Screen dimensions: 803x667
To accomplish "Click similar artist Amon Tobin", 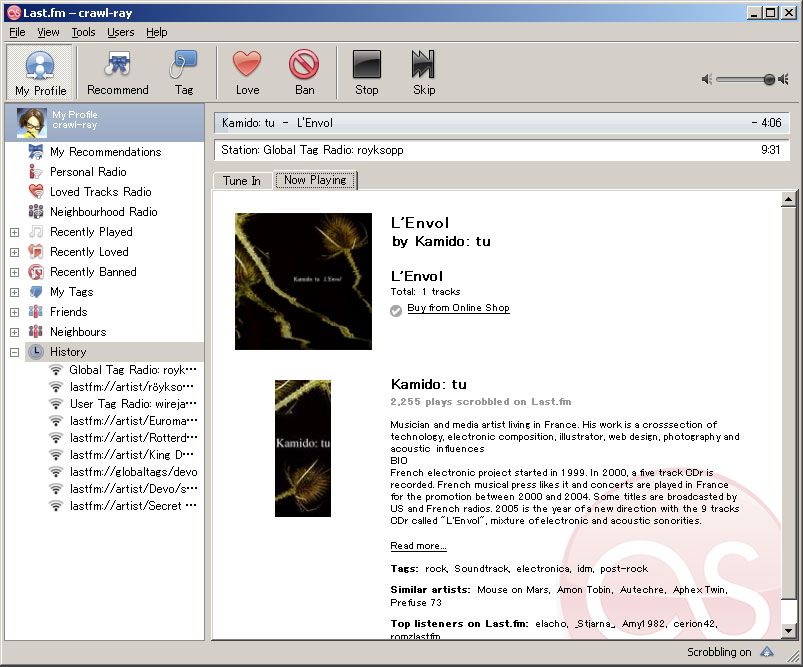I will (x=584, y=590).
